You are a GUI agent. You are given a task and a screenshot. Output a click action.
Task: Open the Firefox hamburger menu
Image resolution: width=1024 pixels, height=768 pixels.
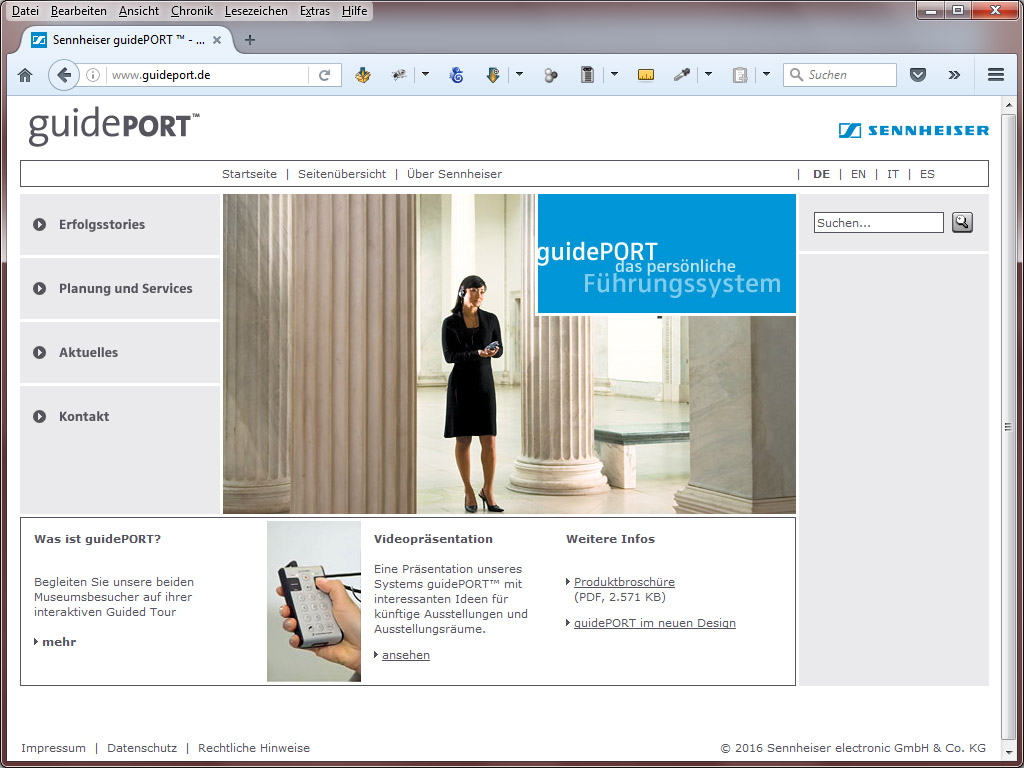(996, 75)
